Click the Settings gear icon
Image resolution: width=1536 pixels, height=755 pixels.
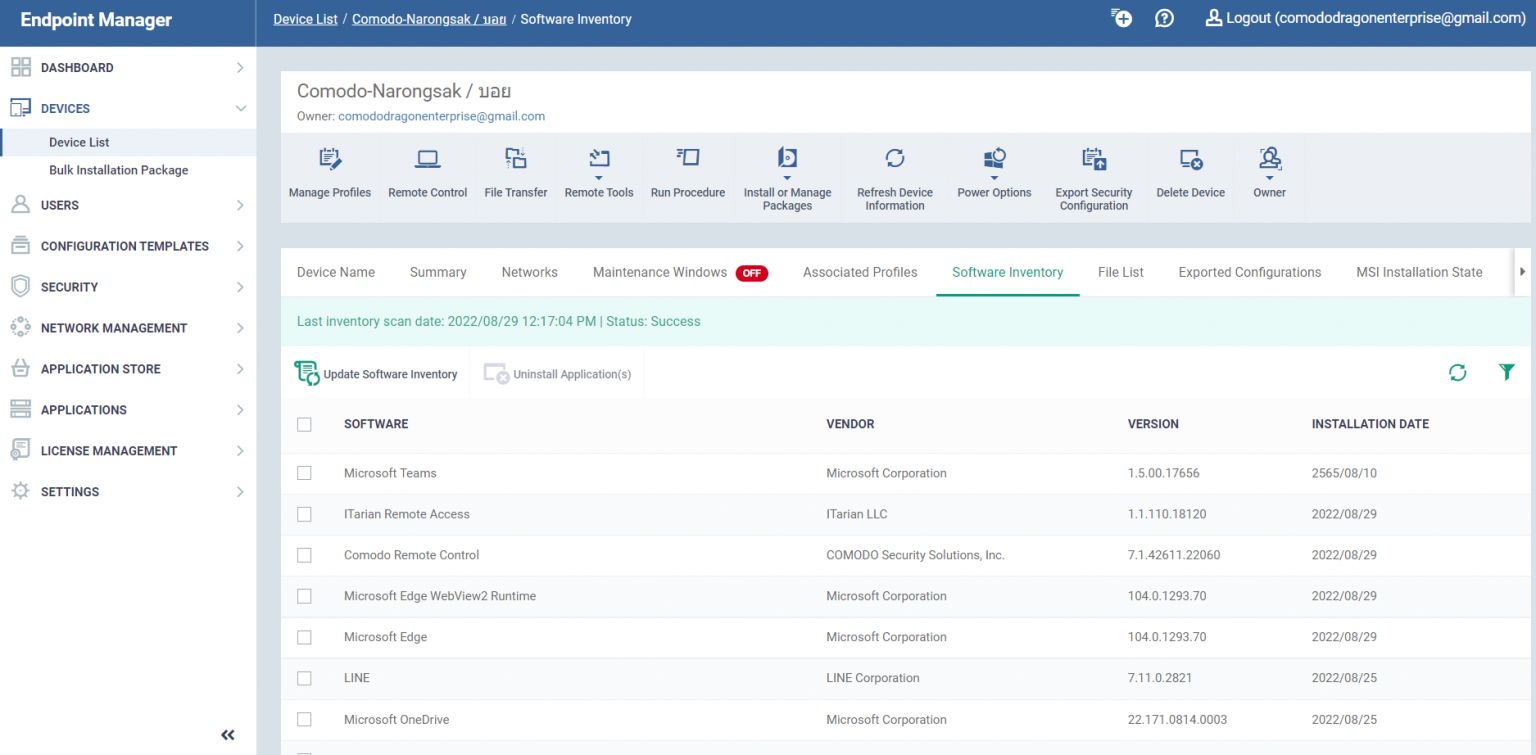21,492
